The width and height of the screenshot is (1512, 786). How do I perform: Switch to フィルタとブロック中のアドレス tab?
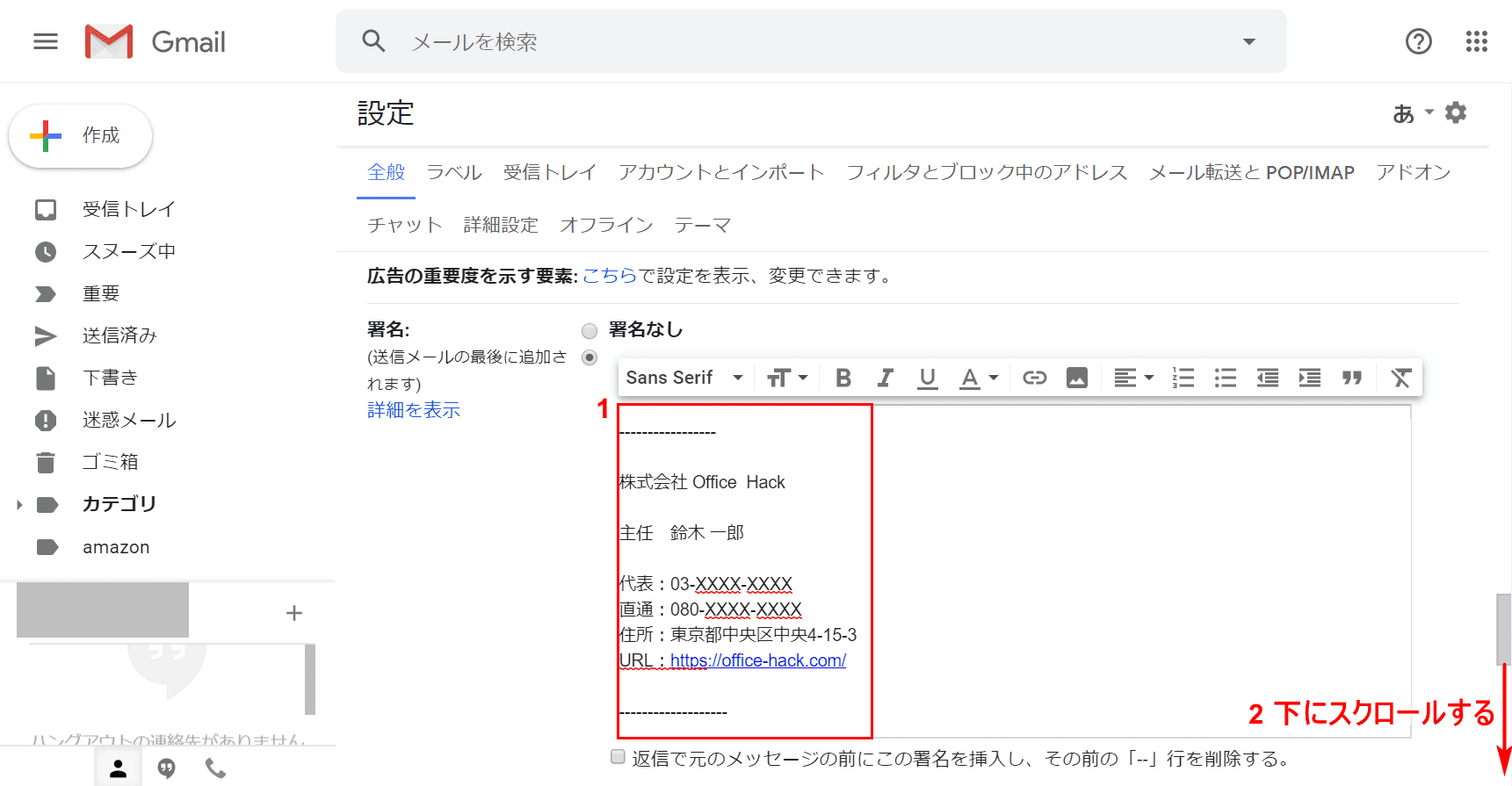[987, 172]
